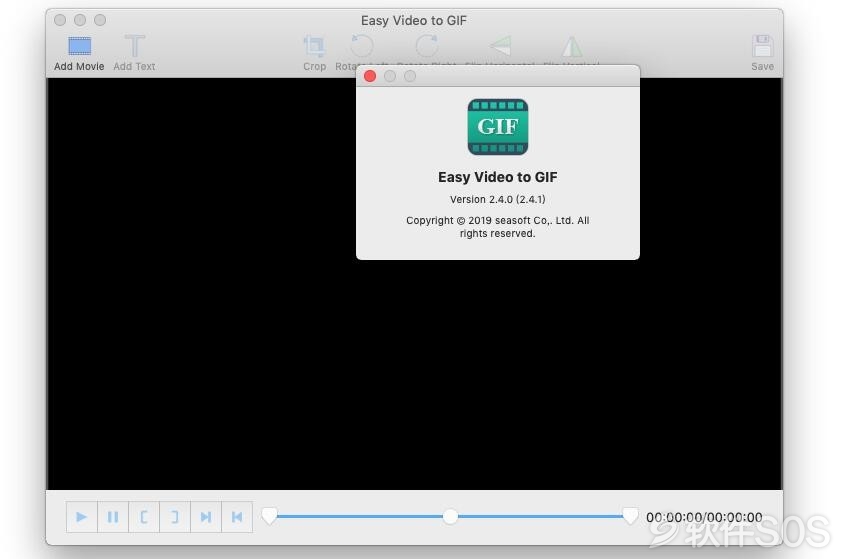Click the Version 2.4.0 (2.4.1) text

(x=498, y=200)
